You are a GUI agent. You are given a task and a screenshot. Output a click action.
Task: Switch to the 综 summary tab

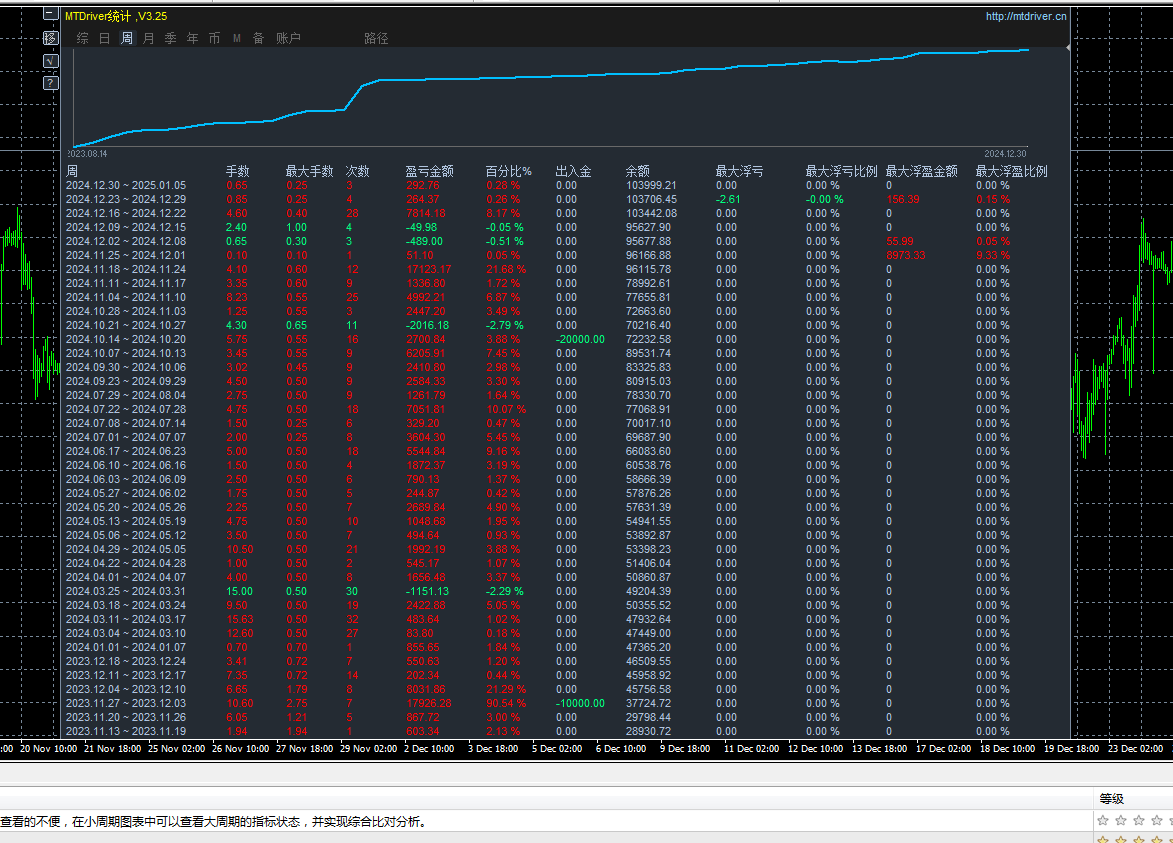(82, 39)
